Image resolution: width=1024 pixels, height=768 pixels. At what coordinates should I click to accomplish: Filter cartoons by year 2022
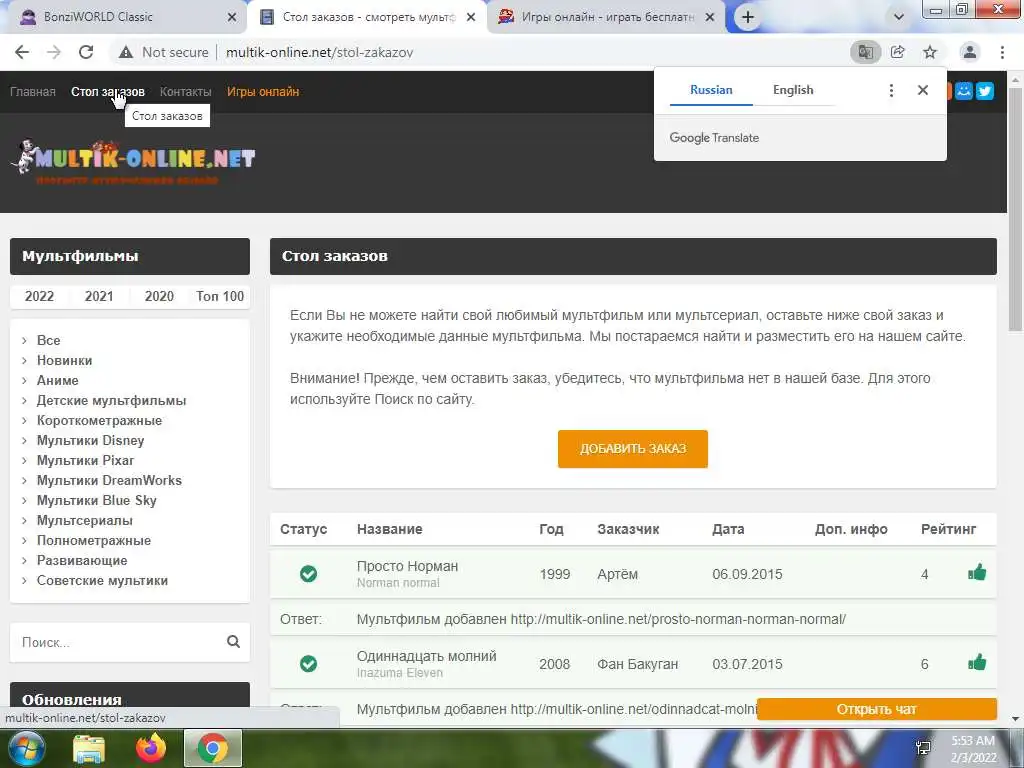(x=39, y=296)
